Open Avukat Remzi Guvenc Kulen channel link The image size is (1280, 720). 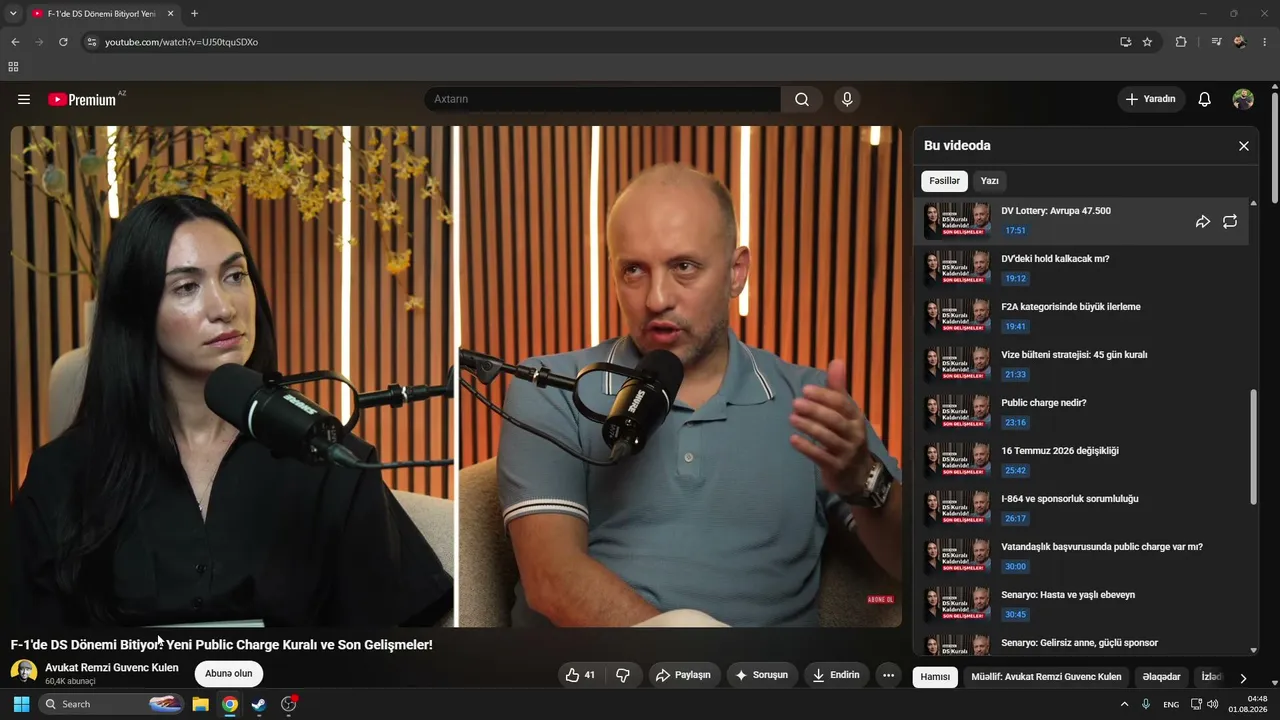(112, 668)
